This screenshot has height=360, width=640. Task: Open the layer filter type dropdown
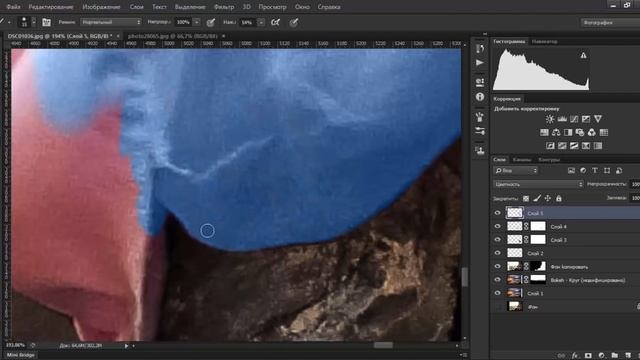516,171
